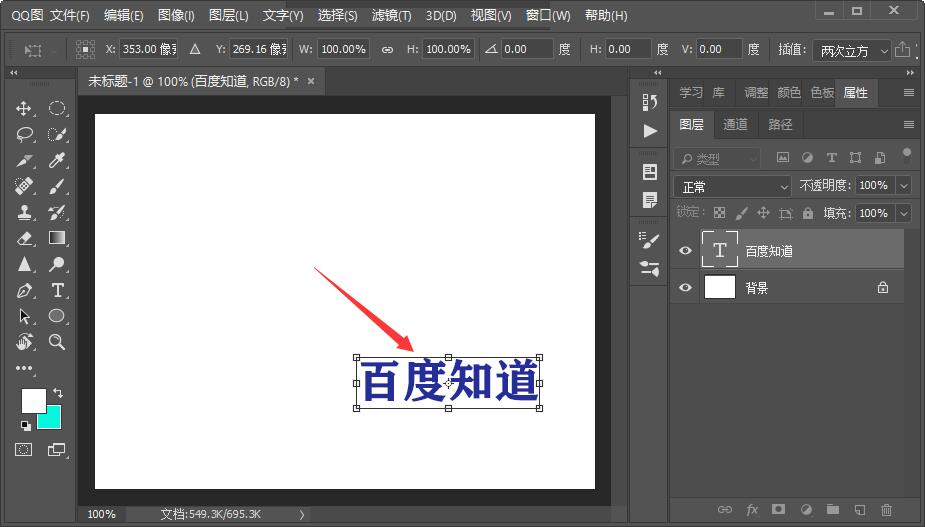Open the Layers panel options menu
This screenshot has width=925, height=527.
pyautogui.click(x=908, y=125)
